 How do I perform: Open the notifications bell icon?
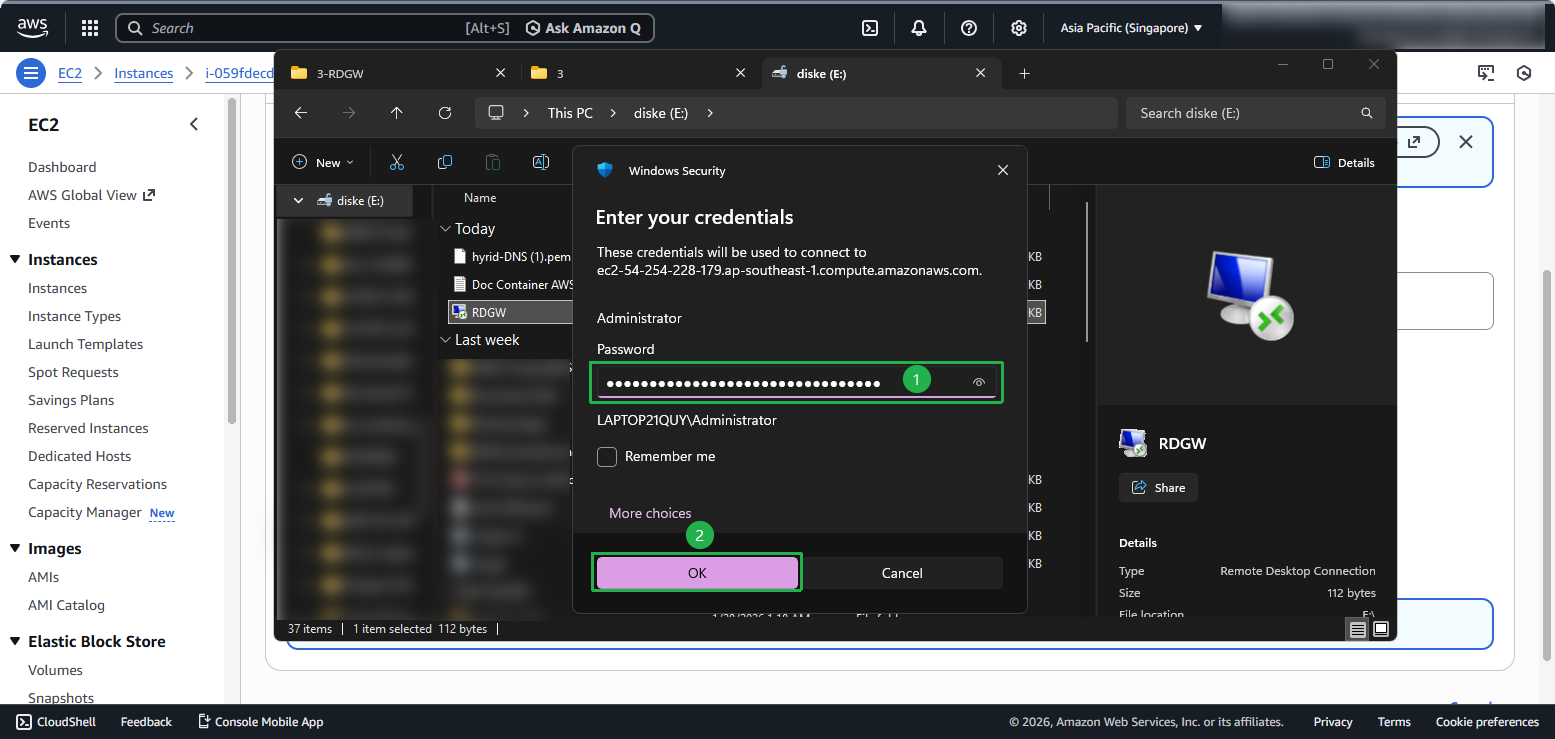919,28
